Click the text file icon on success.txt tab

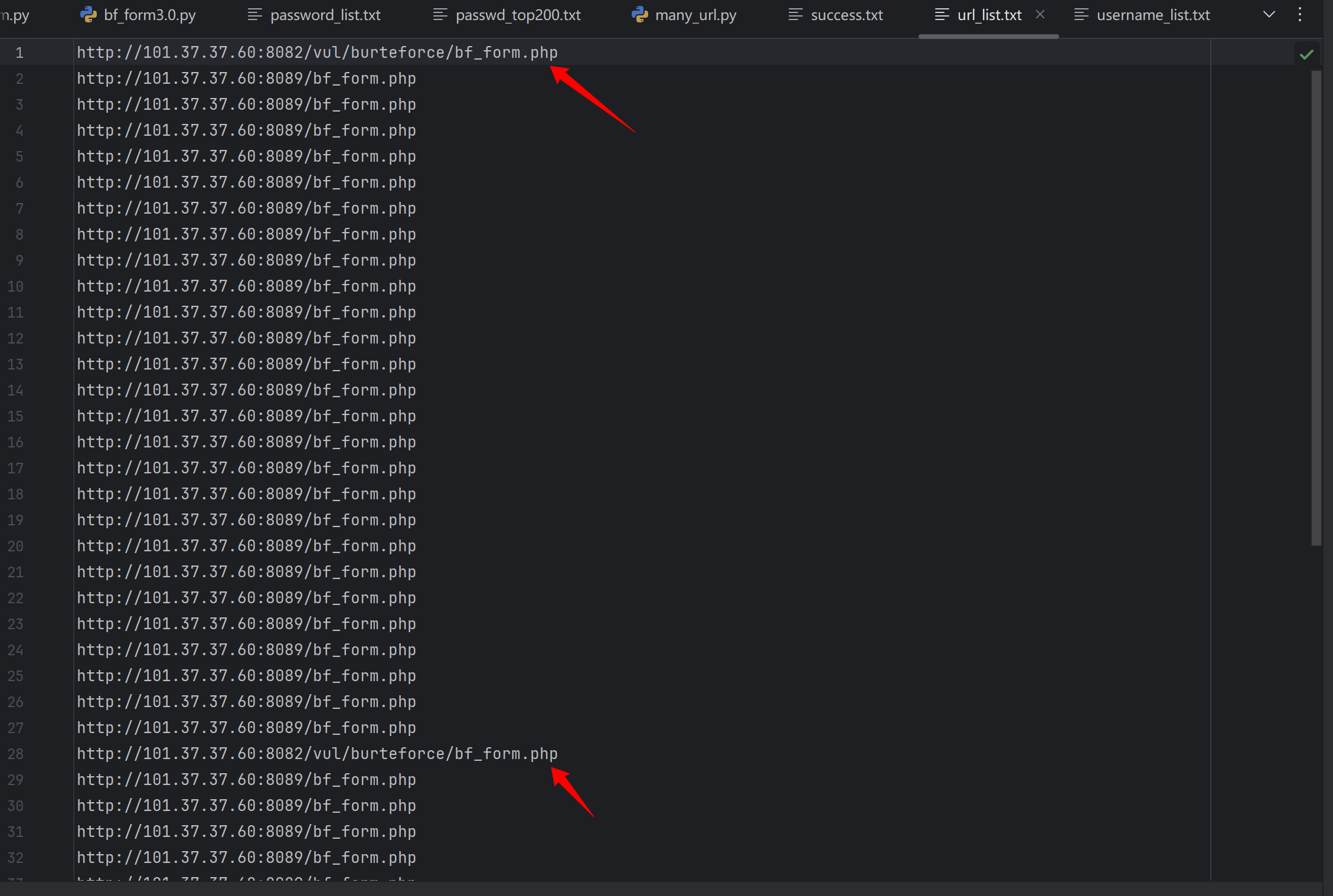(795, 15)
